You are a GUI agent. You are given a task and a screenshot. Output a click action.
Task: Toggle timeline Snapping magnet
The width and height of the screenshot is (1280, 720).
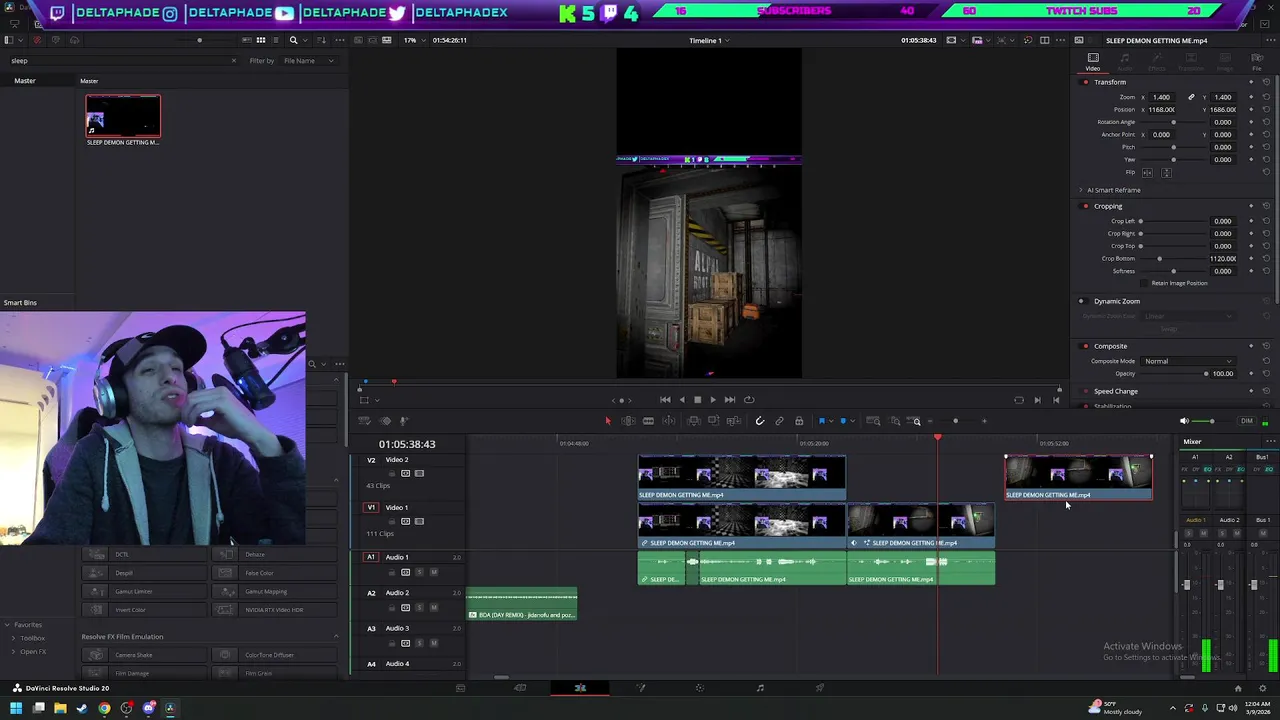point(760,421)
